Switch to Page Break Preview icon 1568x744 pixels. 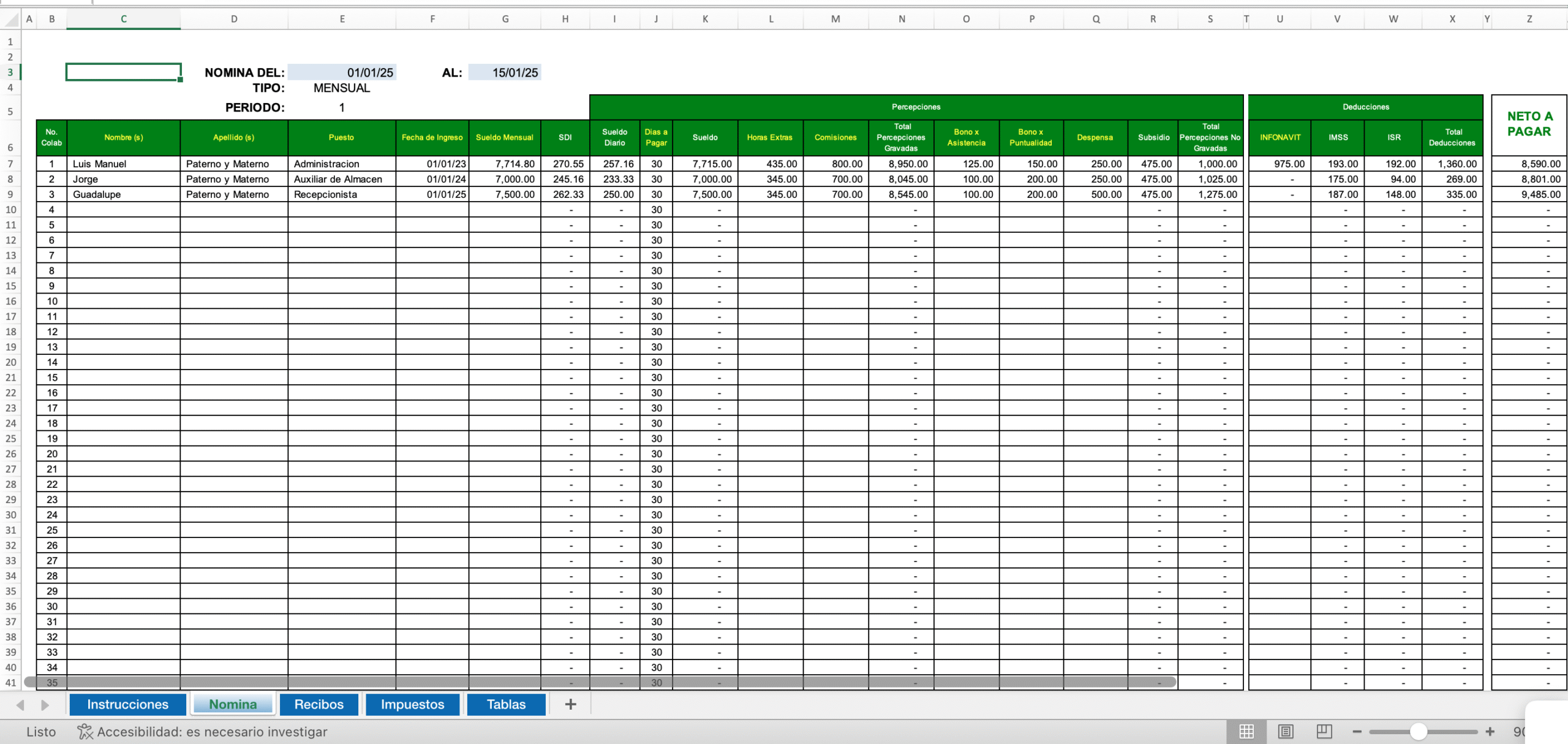click(1324, 731)
